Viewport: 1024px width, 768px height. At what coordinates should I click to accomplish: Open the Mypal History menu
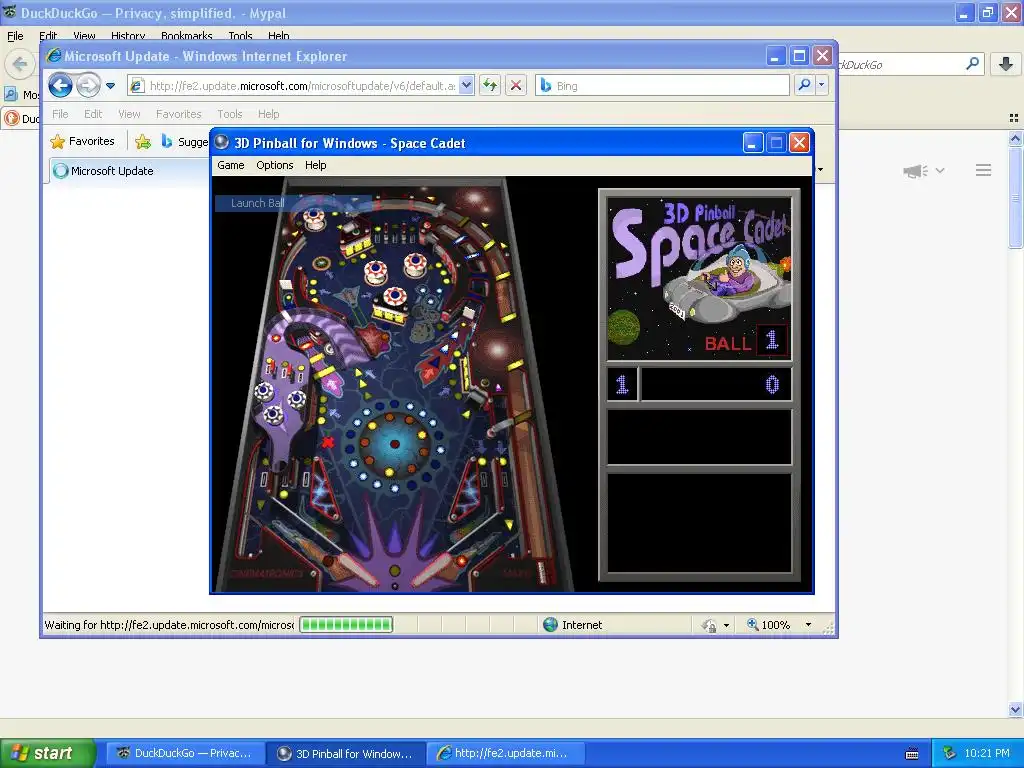coord(127,35)
